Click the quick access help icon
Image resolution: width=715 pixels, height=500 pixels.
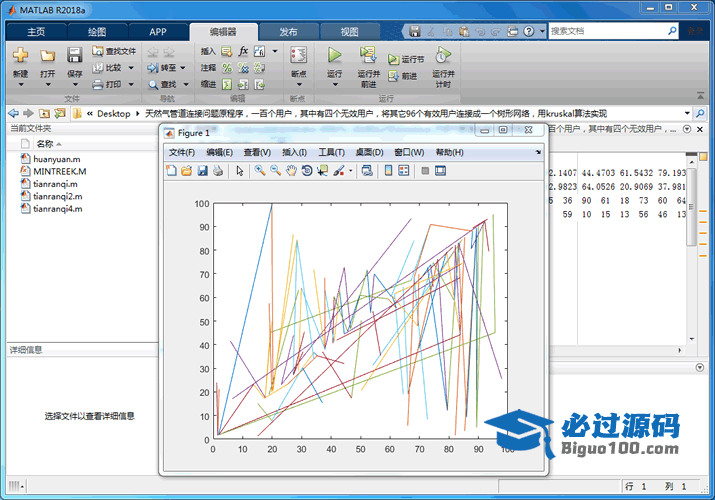pyautogui.click(x=529, y=31)
